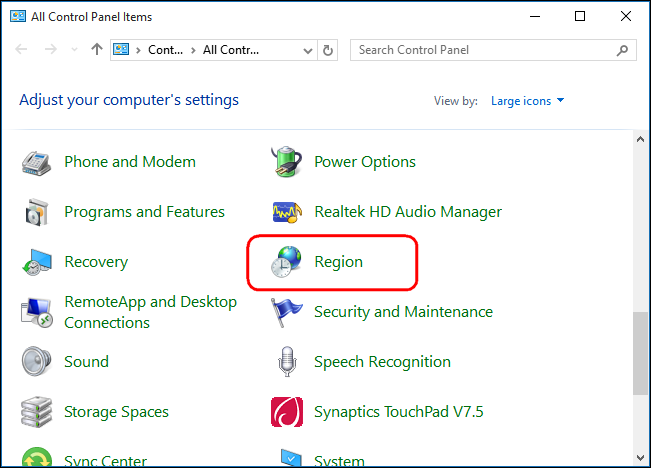Open the Security and Maintenance flag icon

pyautogui.click(x=287, y=312)
